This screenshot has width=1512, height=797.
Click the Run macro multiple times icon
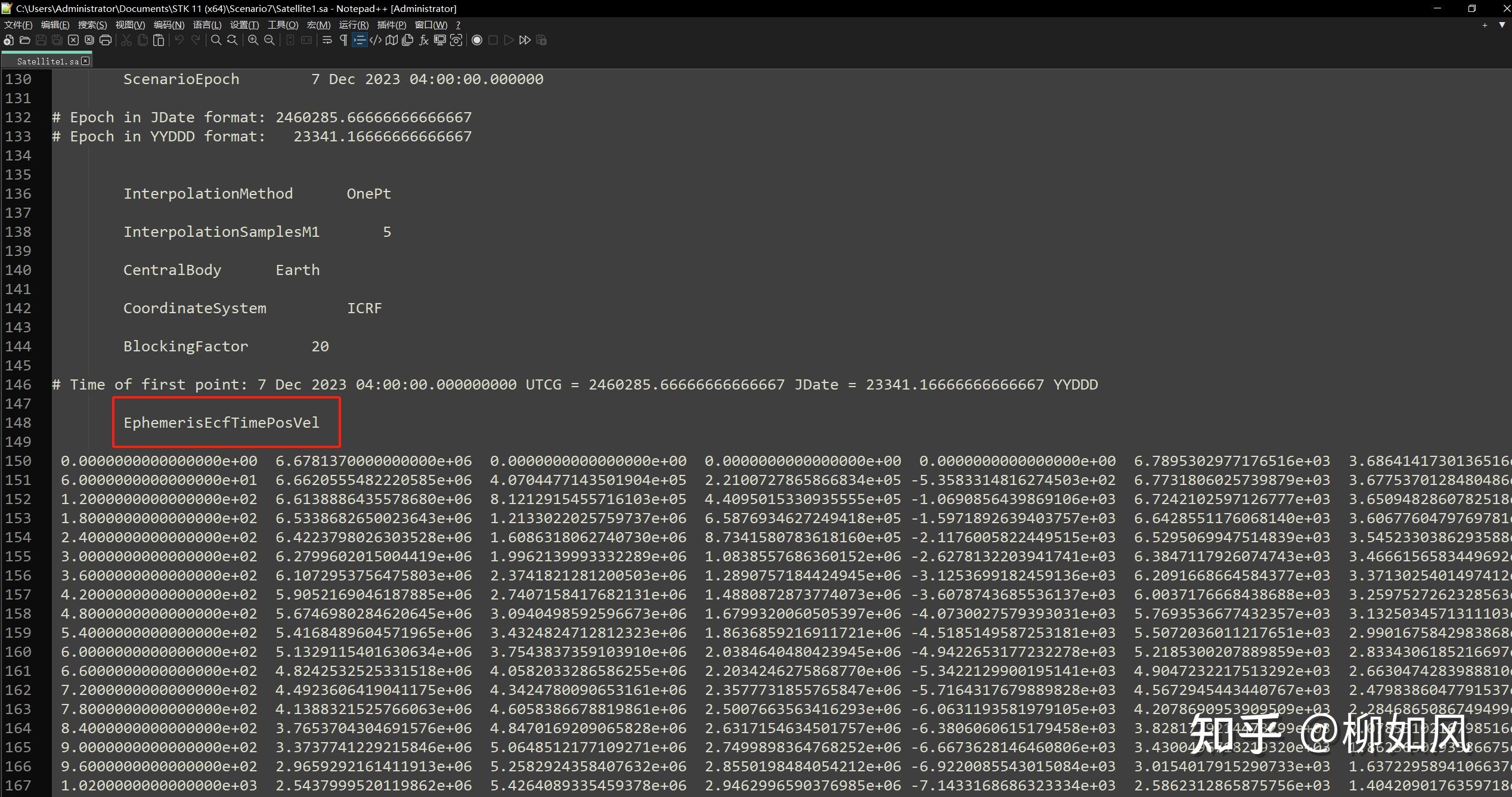pos(525,40)
